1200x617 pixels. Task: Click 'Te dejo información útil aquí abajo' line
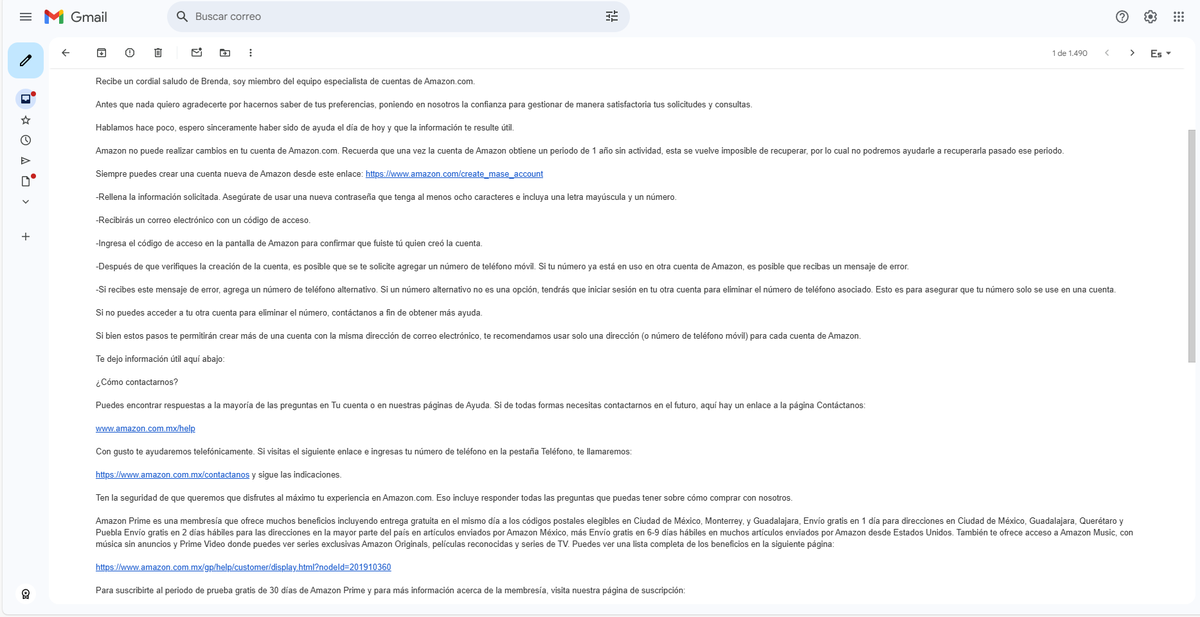click(x=161, y=359)
